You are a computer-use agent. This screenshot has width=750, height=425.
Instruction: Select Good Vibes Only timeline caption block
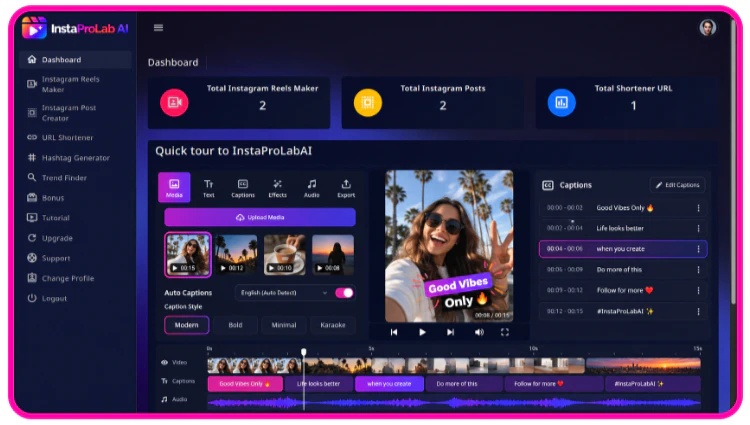245,384
